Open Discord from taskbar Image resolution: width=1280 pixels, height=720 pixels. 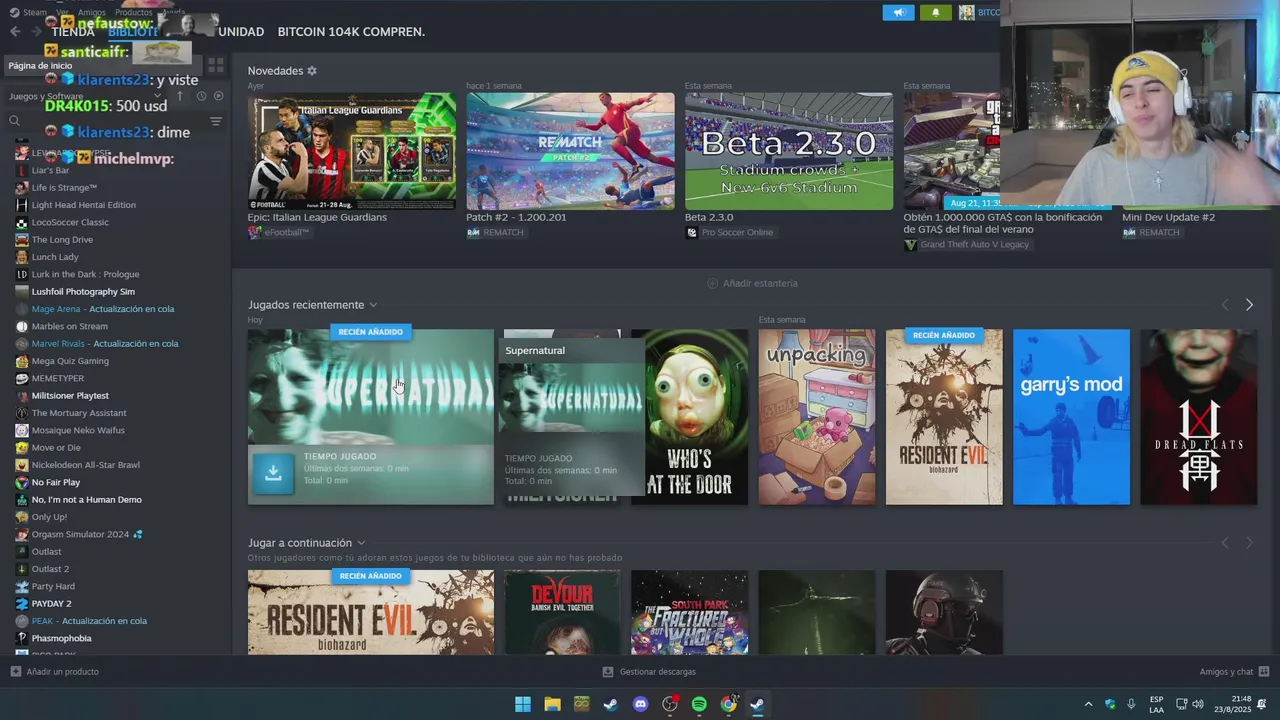[x=640, y=704]
